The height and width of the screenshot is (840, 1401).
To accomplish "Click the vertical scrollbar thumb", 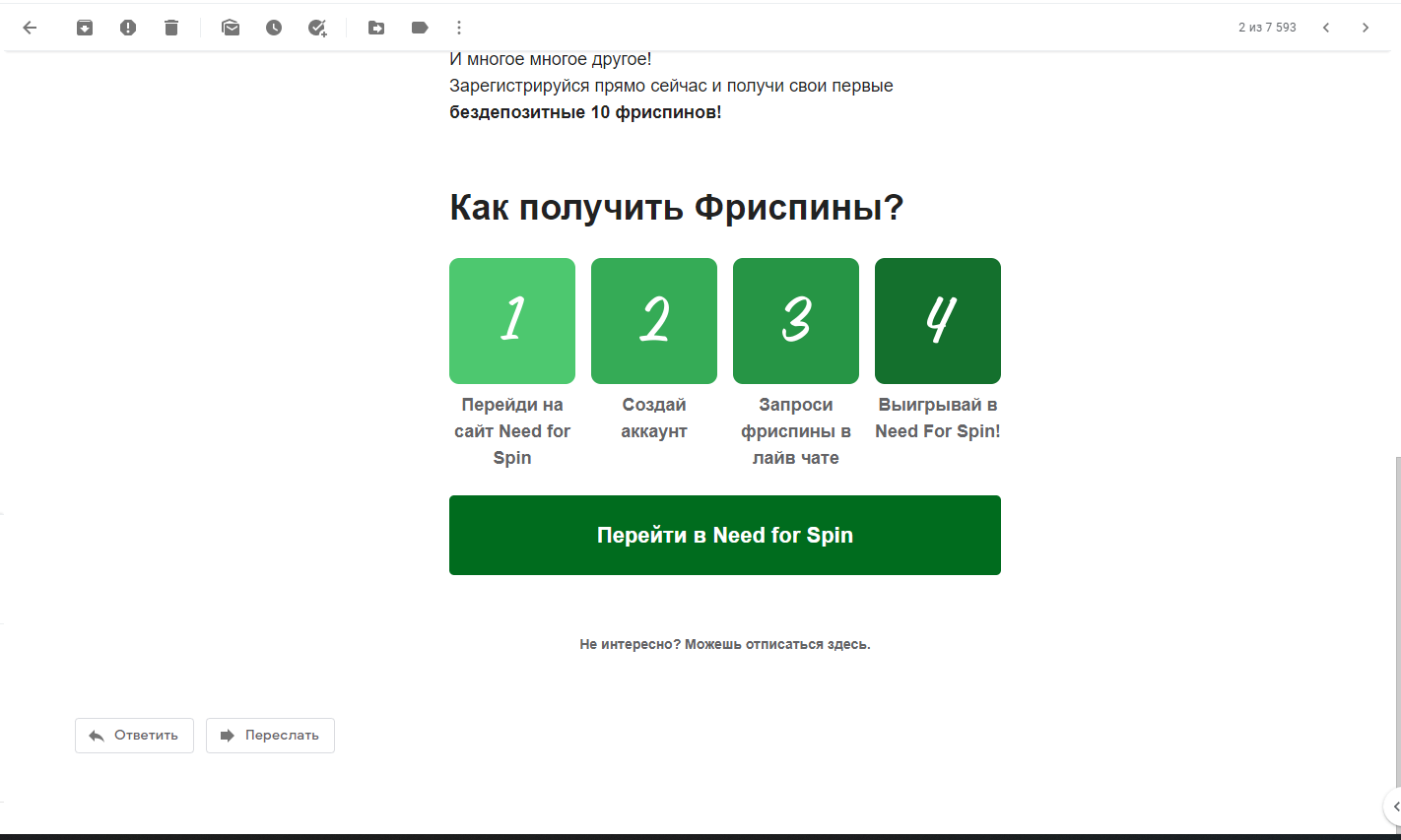I will [1397, 620].
